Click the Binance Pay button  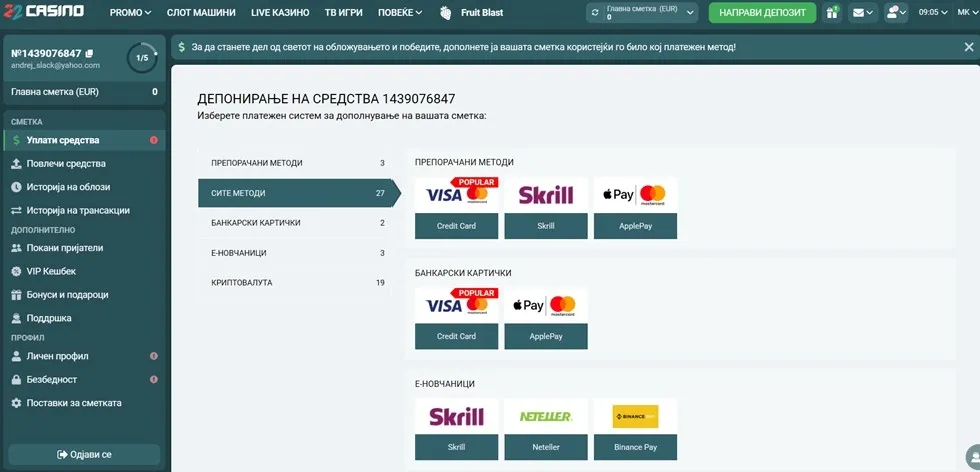pos(635,448)
